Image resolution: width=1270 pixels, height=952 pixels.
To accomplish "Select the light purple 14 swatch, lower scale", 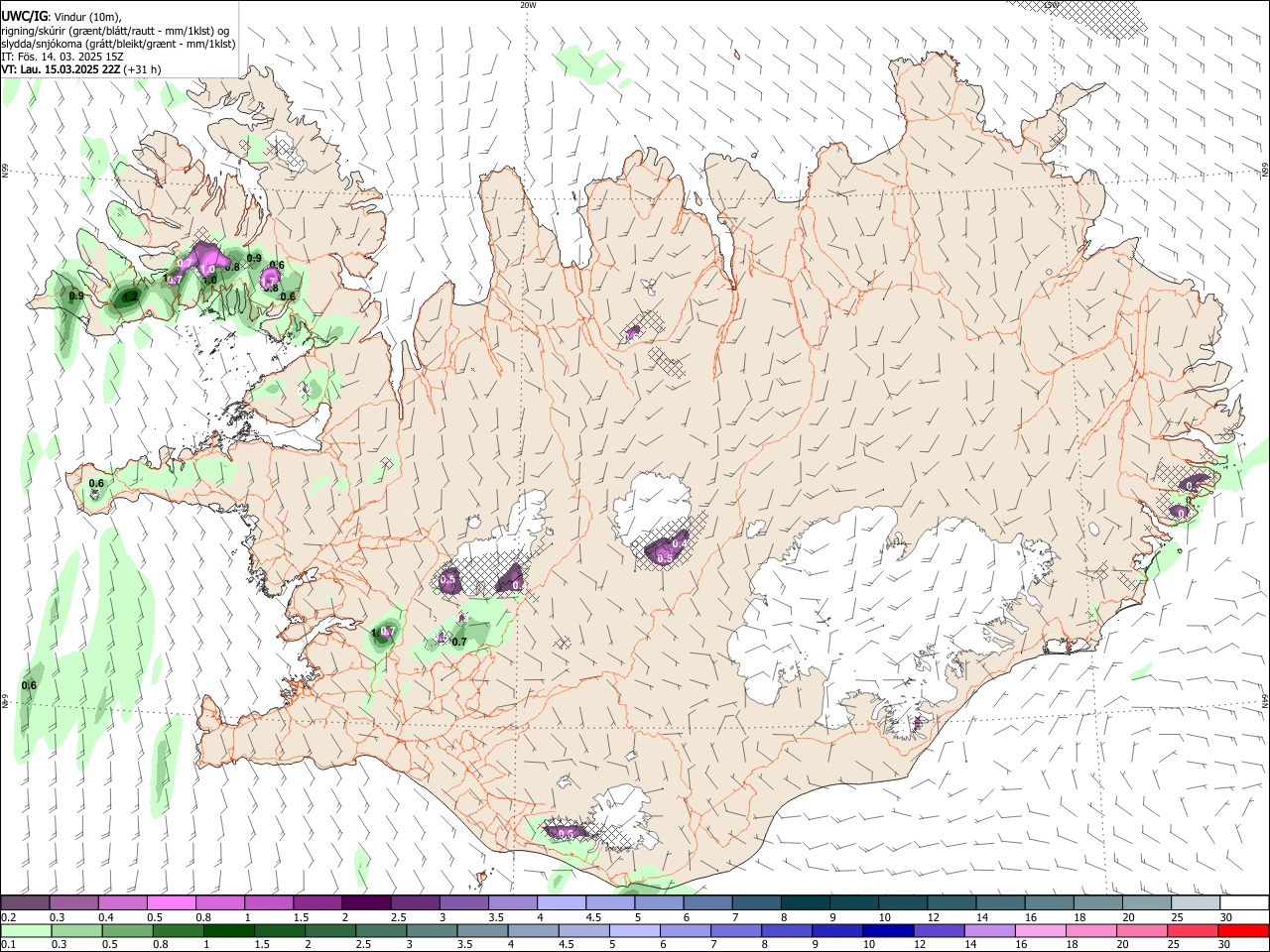I will tap(989, 930).
